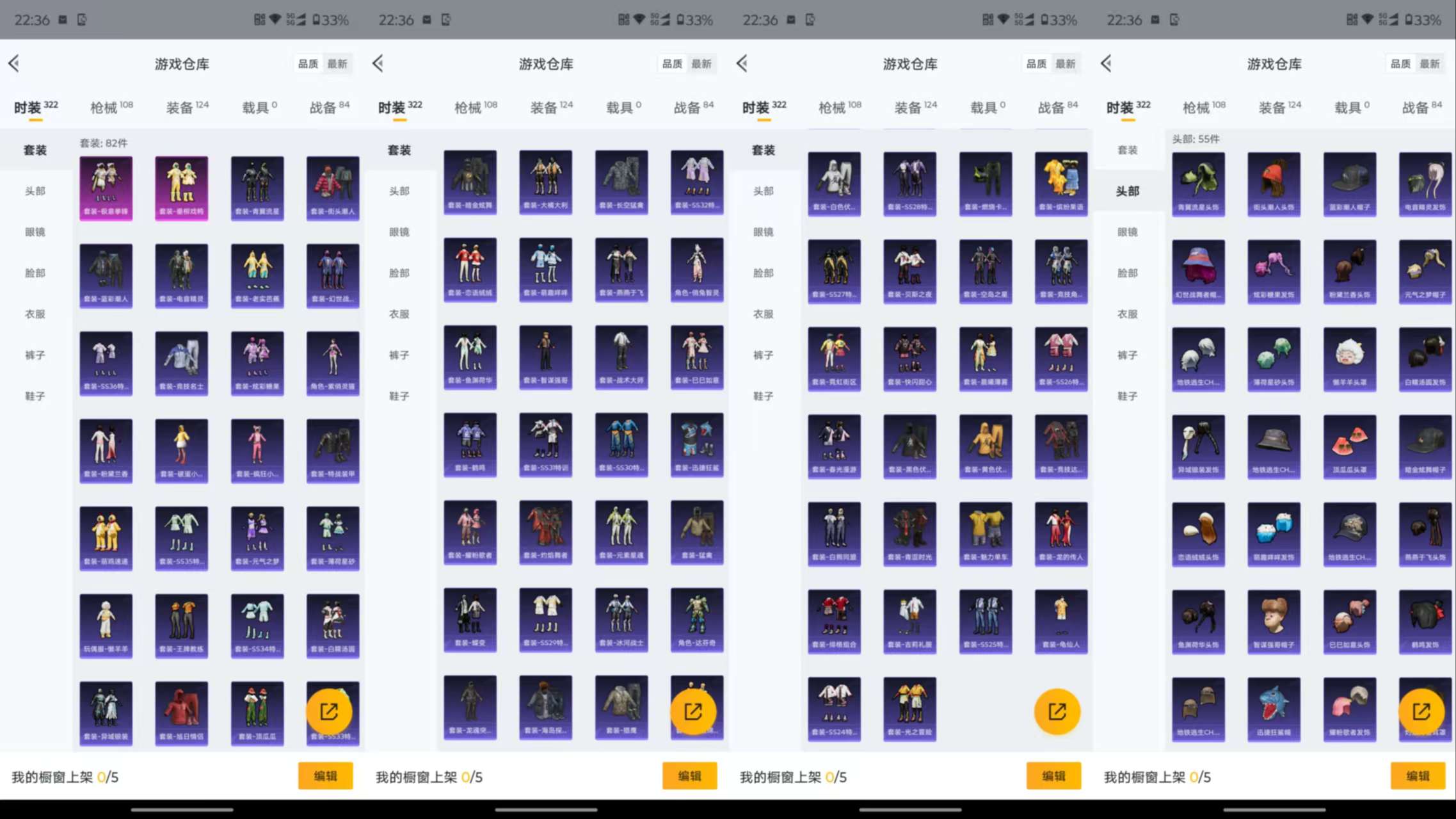Tap the 编辑 button on the 套装 page
This screenshot has width=1456, height=819.
coord(326,775)
